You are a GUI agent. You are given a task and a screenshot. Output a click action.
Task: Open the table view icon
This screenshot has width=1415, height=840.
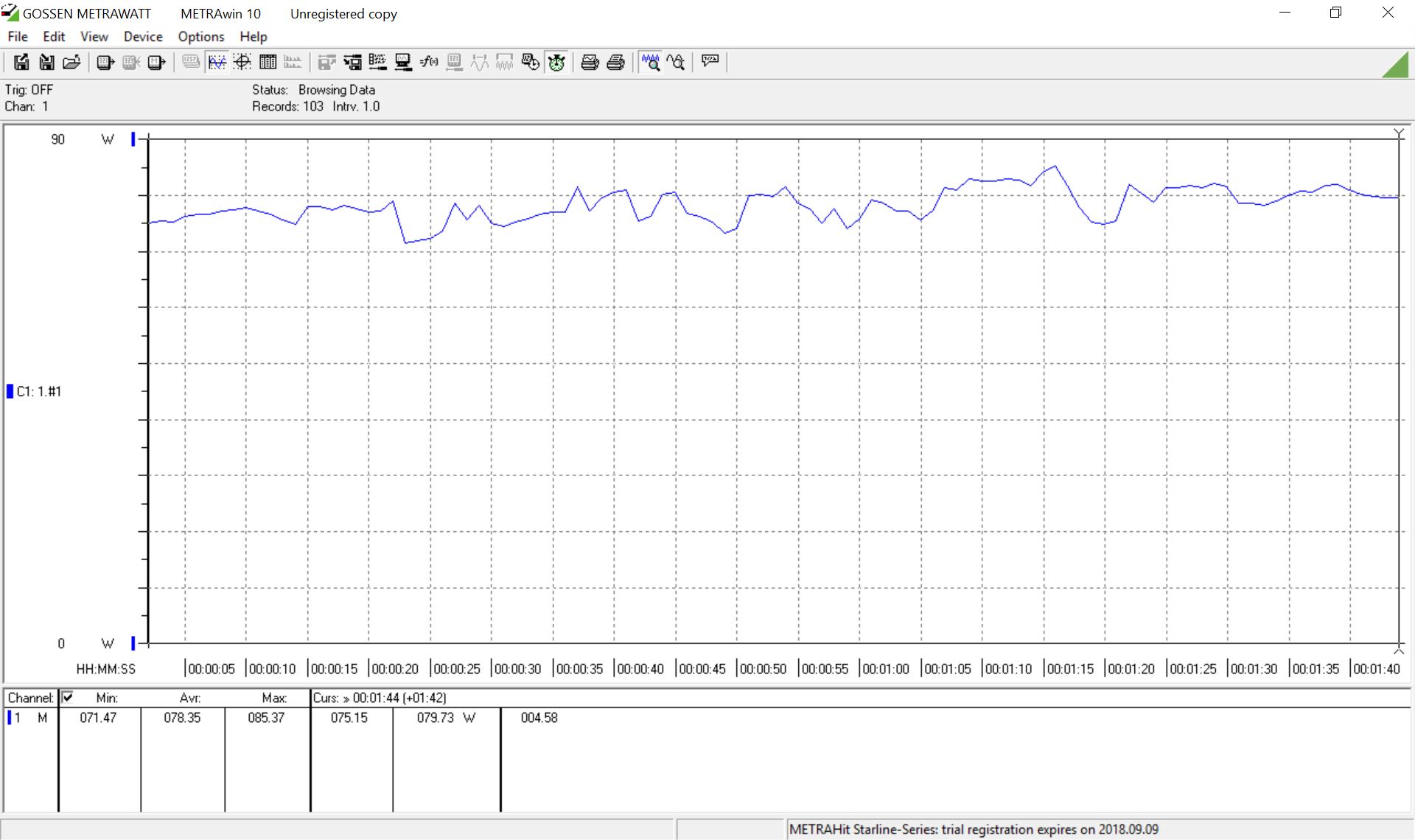tap(268, 63)
